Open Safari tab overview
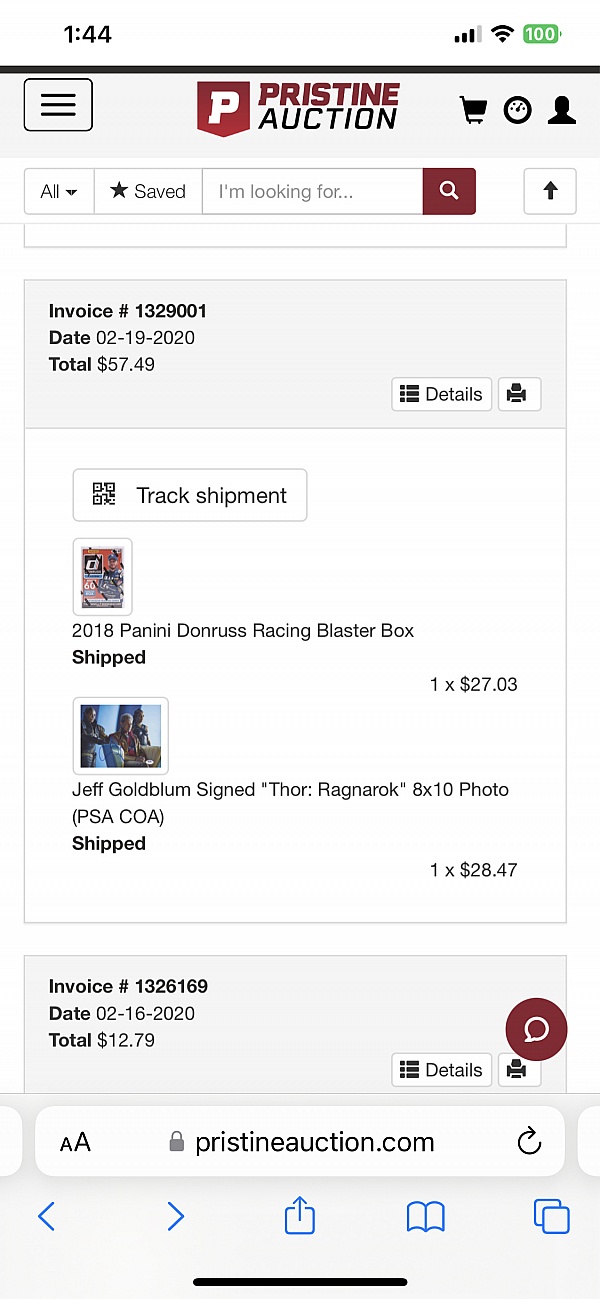 (551, 1216)
